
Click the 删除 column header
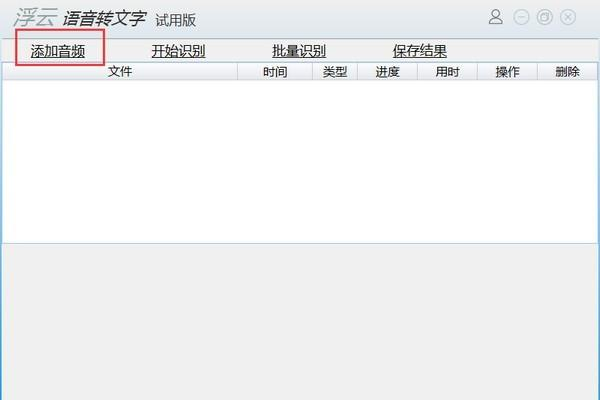click(x=567, y=72)
